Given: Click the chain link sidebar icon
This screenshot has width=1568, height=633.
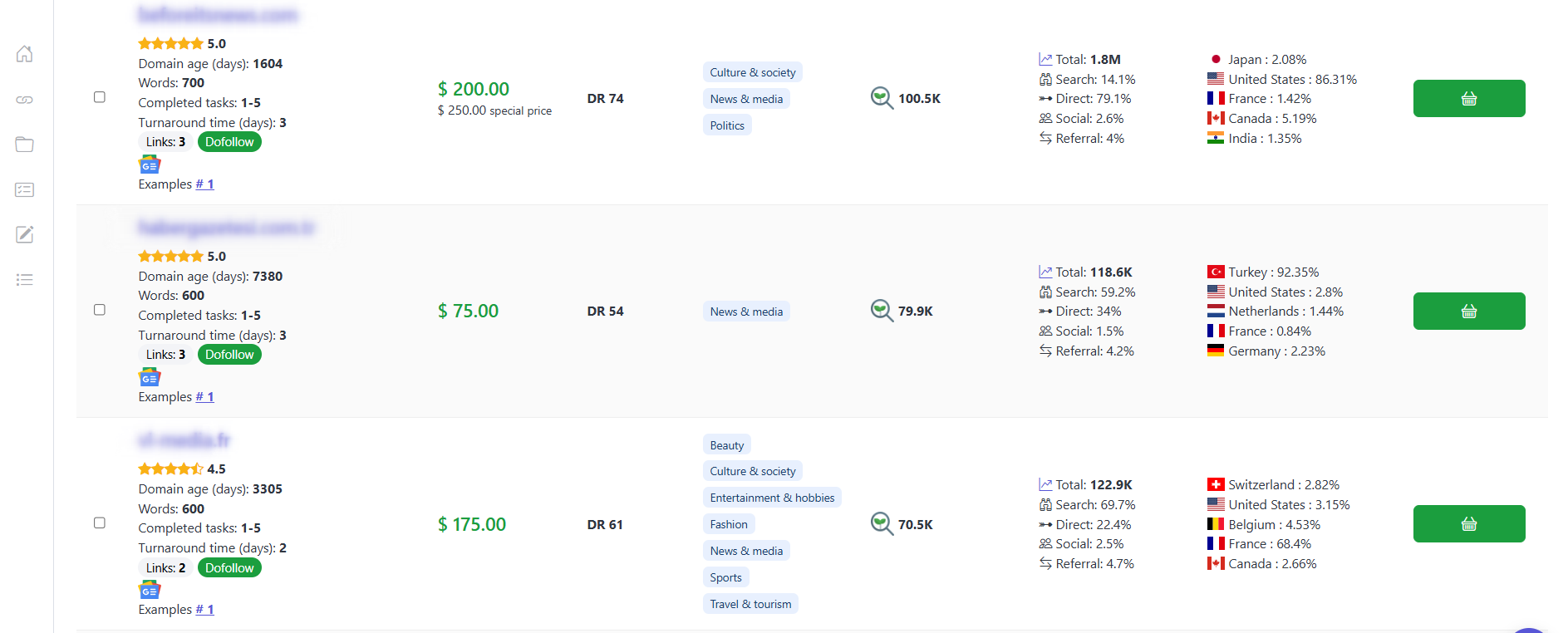Looking at the screenshot, I should pos(25,100).
